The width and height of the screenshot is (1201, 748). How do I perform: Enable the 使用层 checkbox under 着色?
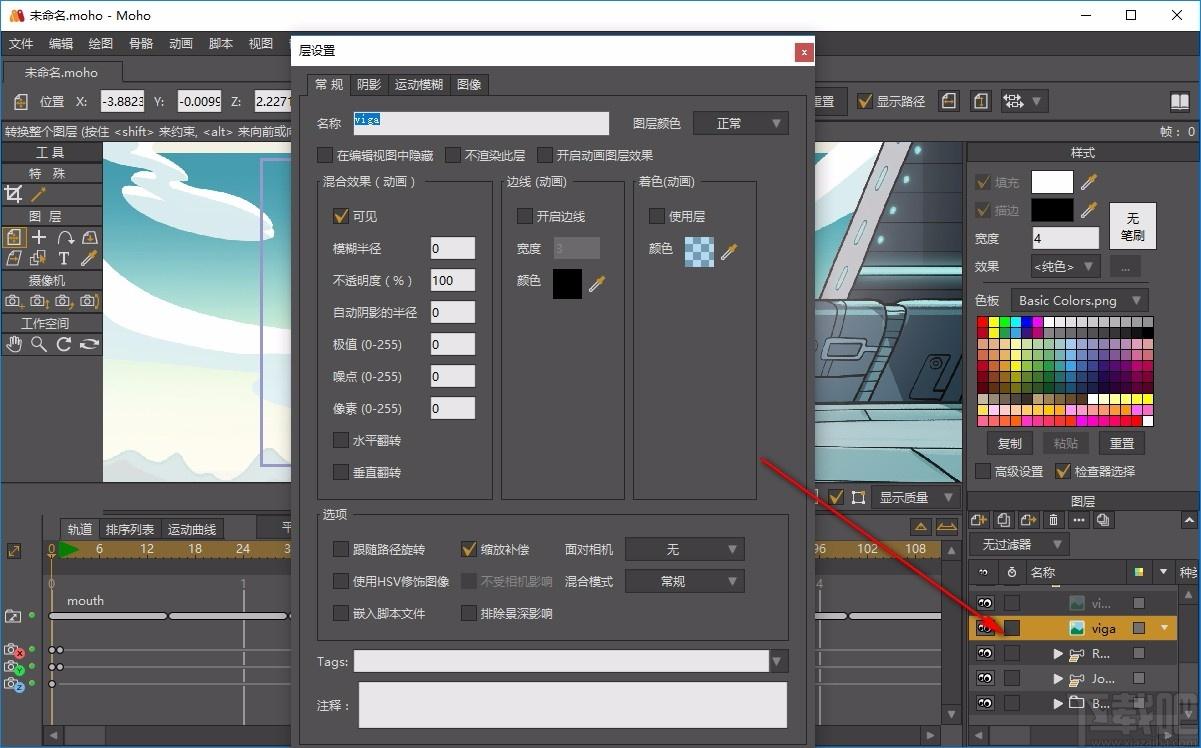[x=657, y=216]
